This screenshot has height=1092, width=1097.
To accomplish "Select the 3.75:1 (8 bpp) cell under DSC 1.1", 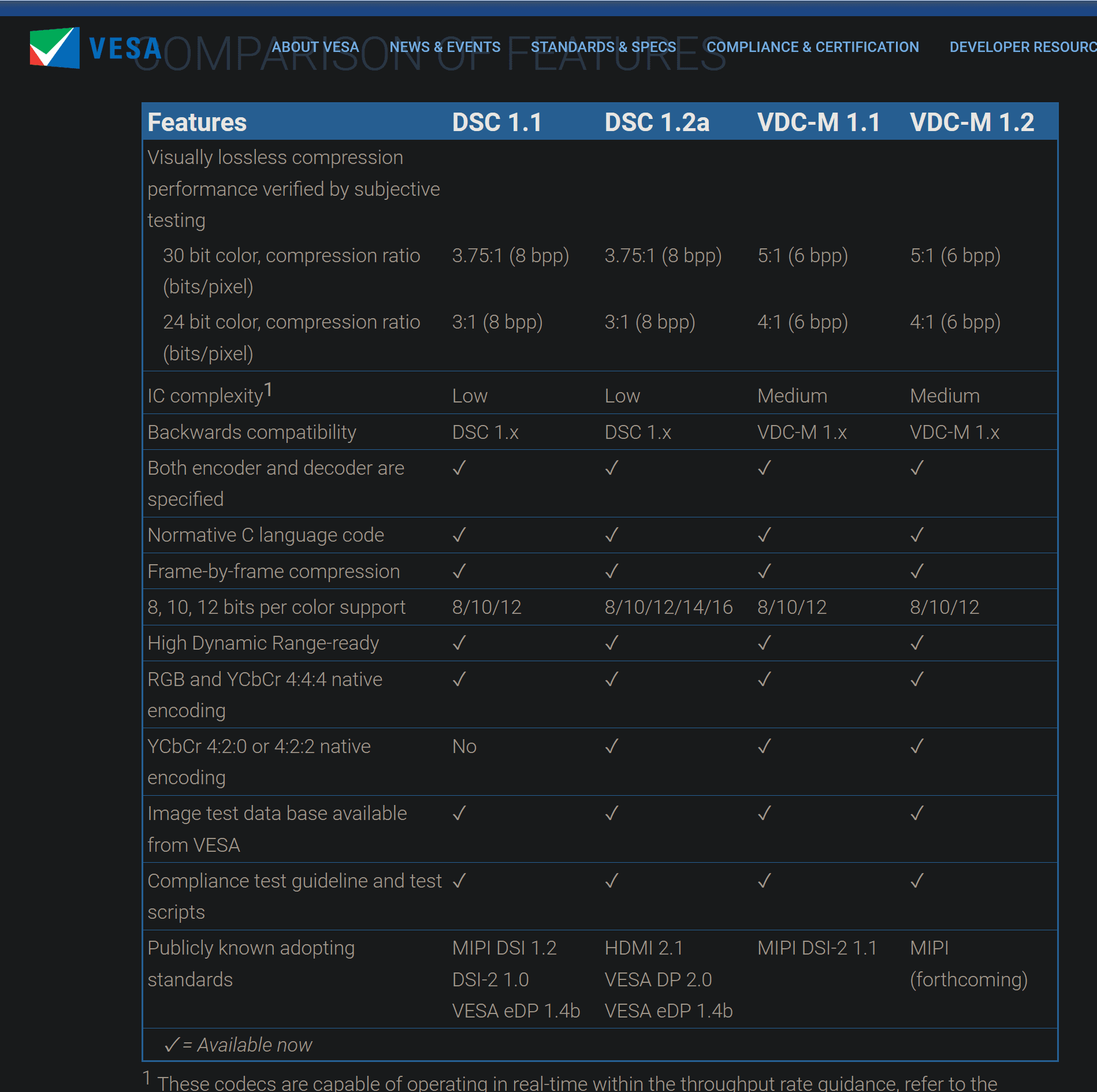I will 510,255.
